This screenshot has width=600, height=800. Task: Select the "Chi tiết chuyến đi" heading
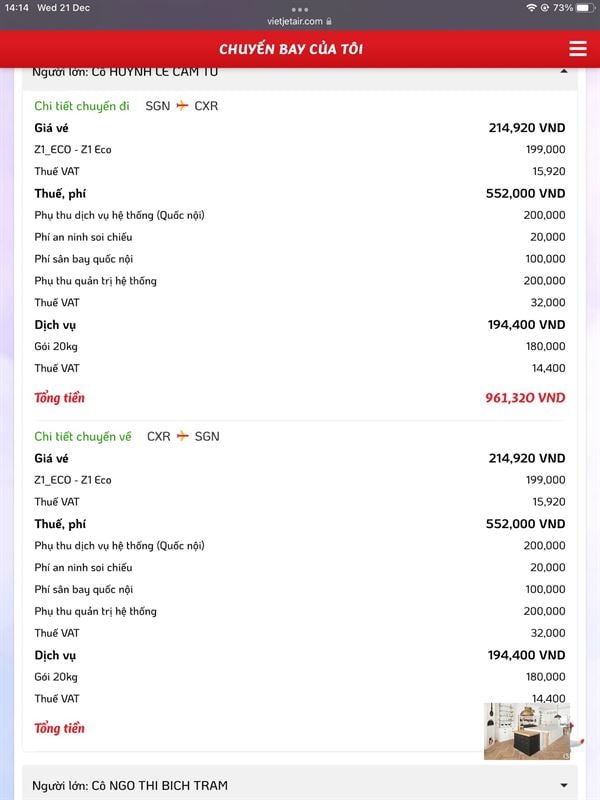click(82, 106)
